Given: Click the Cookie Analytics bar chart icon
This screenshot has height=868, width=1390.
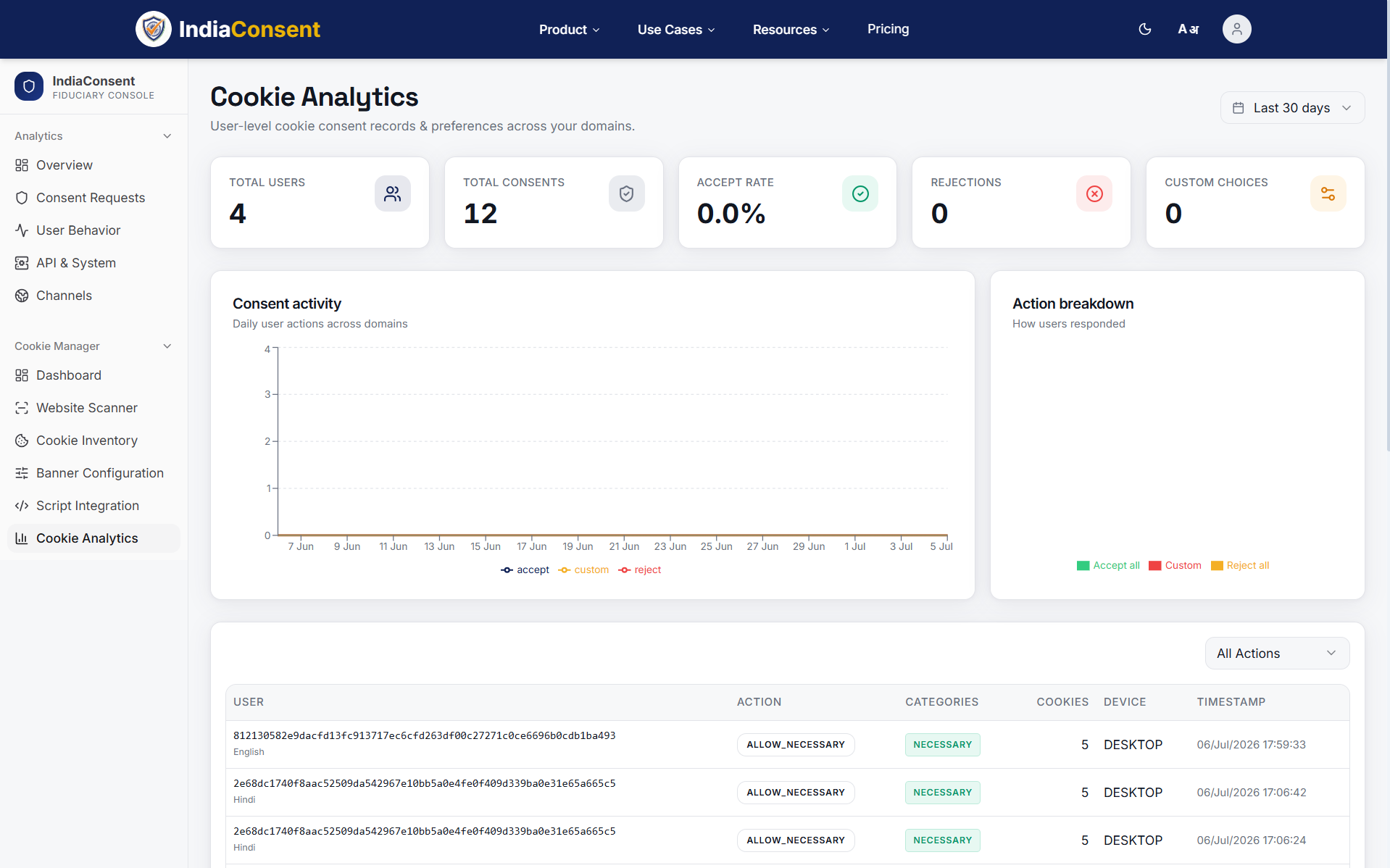Looking at the screenshot, I should click(22, 538).
